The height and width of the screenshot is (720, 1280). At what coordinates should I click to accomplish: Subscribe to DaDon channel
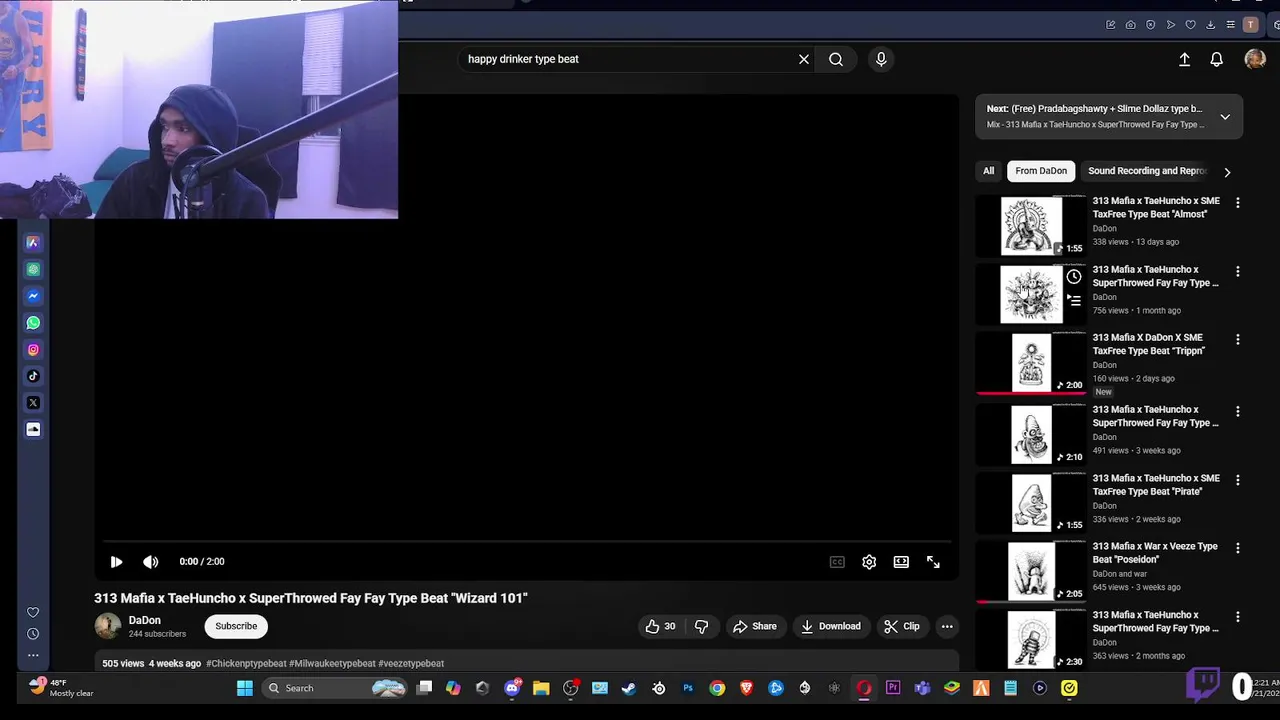tap(236, 626)
